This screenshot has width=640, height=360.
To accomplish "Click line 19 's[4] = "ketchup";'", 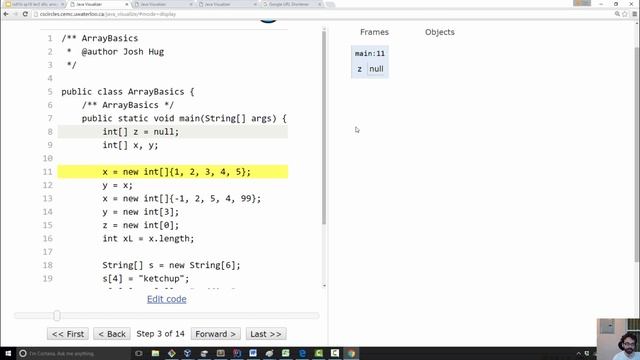I will (x=146, y=279).
